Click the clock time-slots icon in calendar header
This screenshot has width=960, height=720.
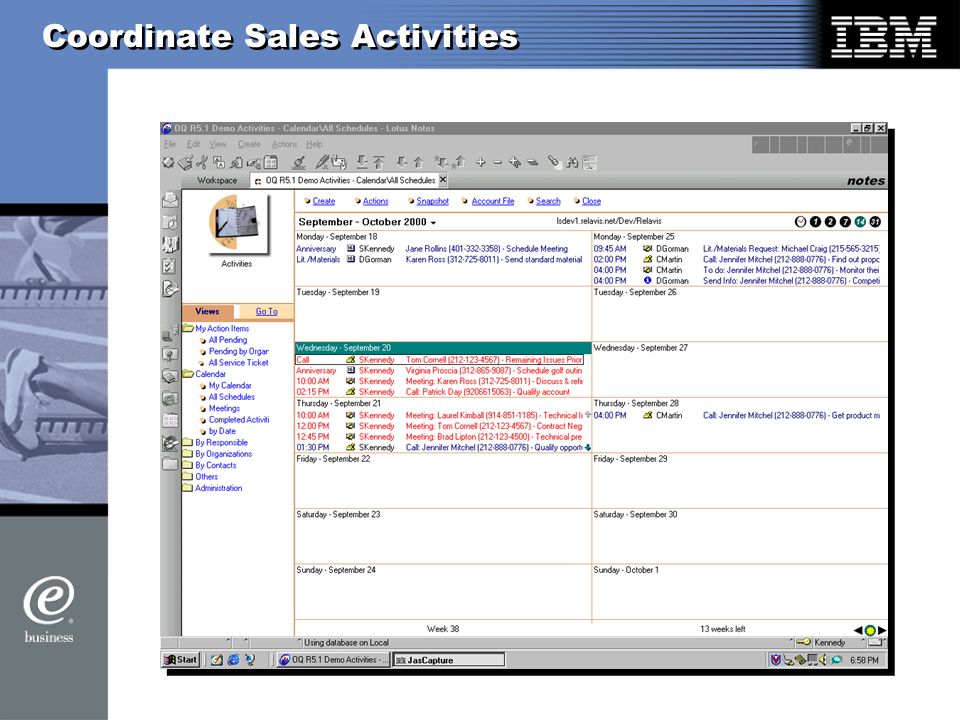[800, 222]
